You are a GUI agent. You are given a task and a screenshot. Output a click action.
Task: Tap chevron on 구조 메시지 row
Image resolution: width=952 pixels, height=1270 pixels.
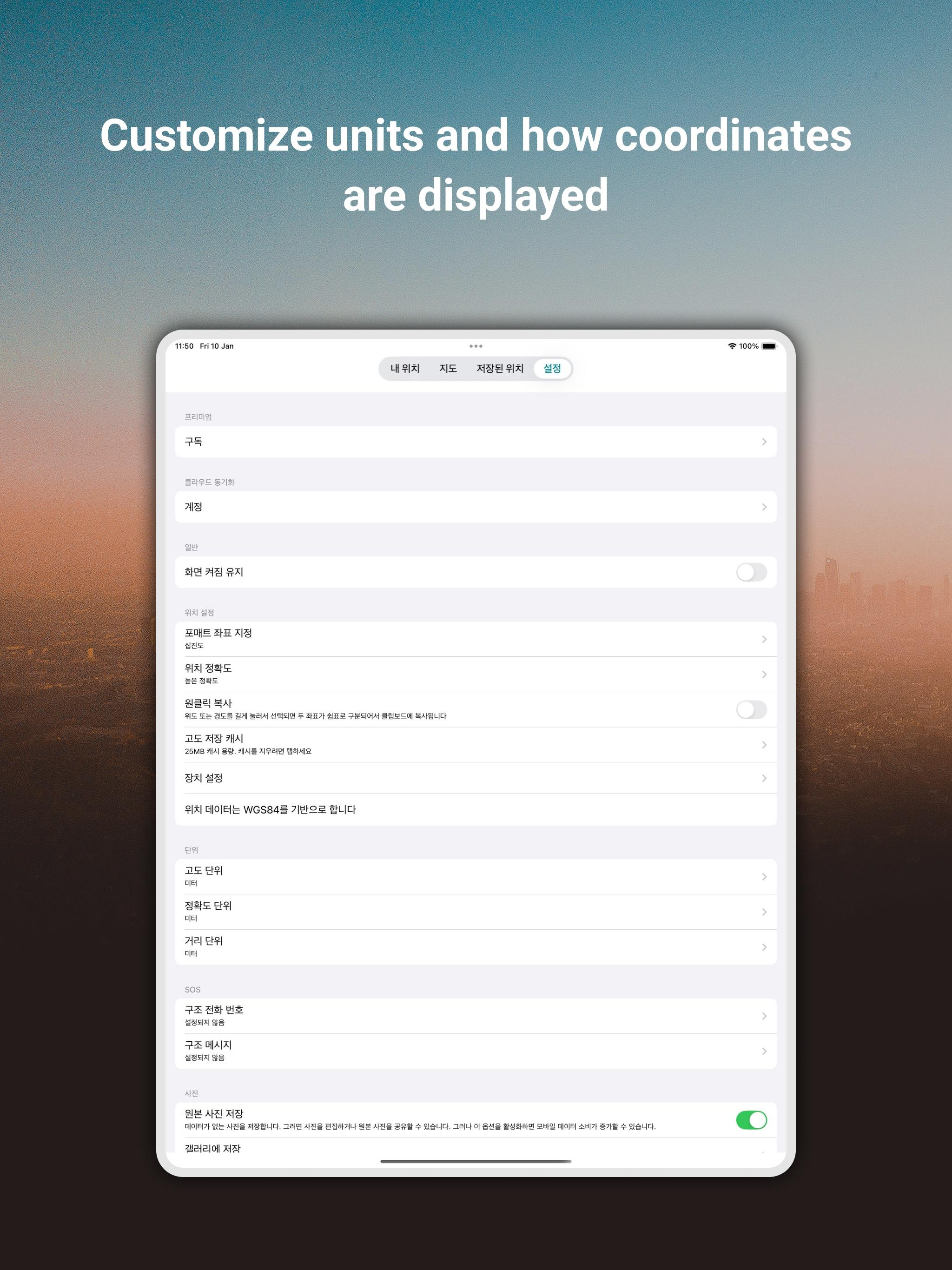coord(764,1051)
